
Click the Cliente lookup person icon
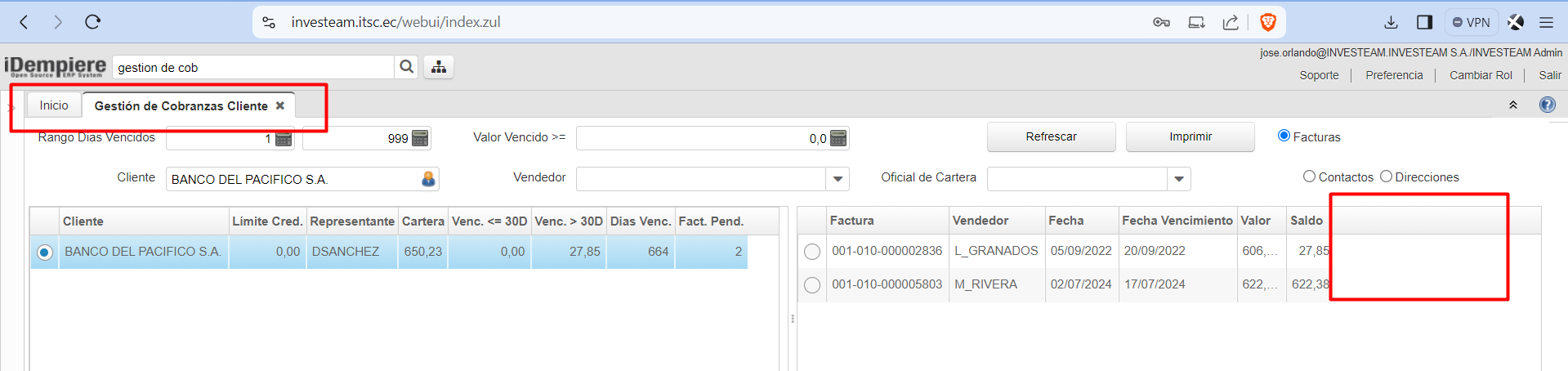[x=428, y=179]
